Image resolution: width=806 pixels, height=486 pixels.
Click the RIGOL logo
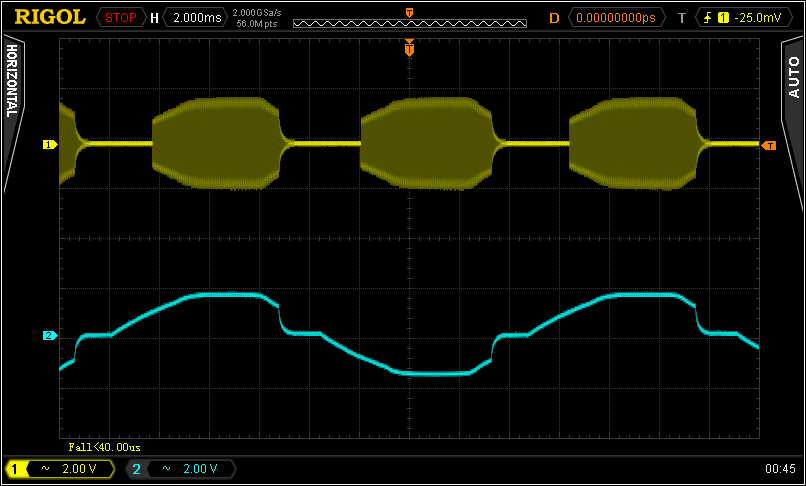(50, 17)
